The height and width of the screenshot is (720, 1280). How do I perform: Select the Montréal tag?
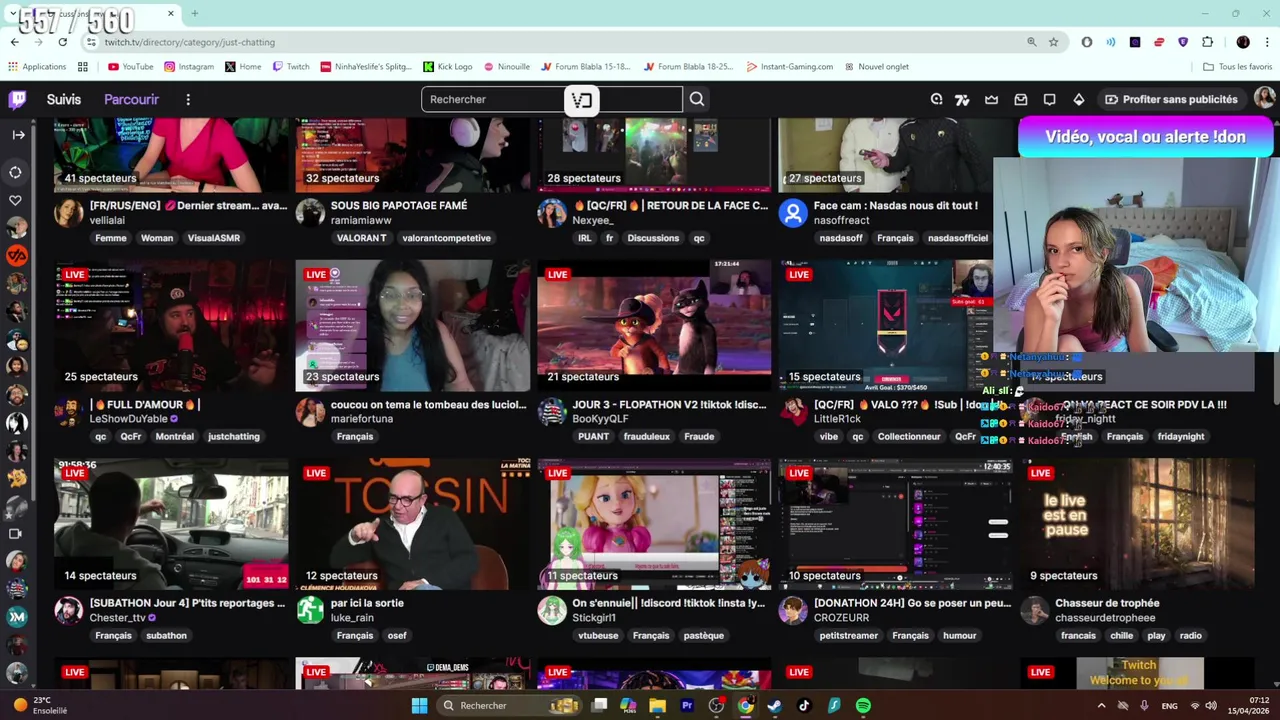175,436
